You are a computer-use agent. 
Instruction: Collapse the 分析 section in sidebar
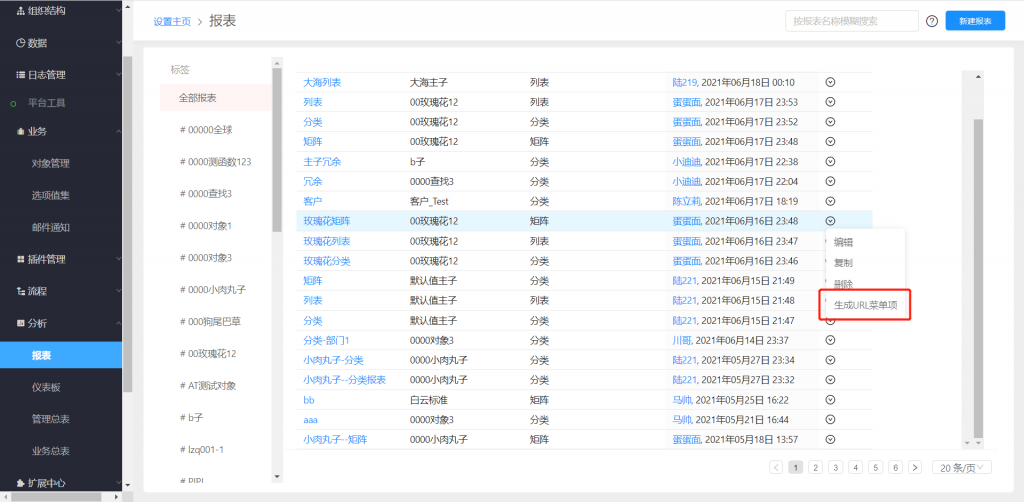pyautogui.click(x=118, y=323)
